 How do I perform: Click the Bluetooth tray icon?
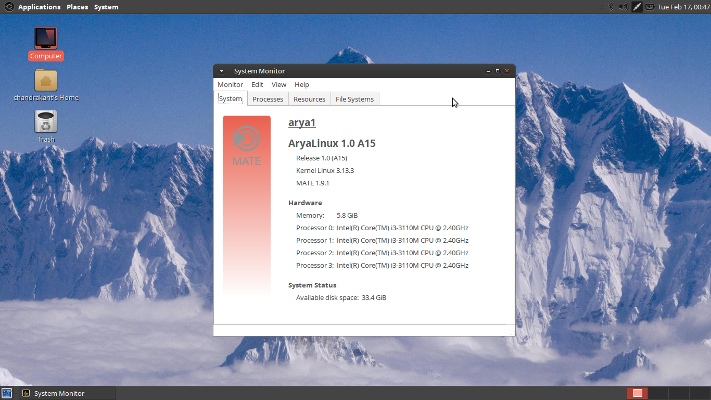(610, 6)
